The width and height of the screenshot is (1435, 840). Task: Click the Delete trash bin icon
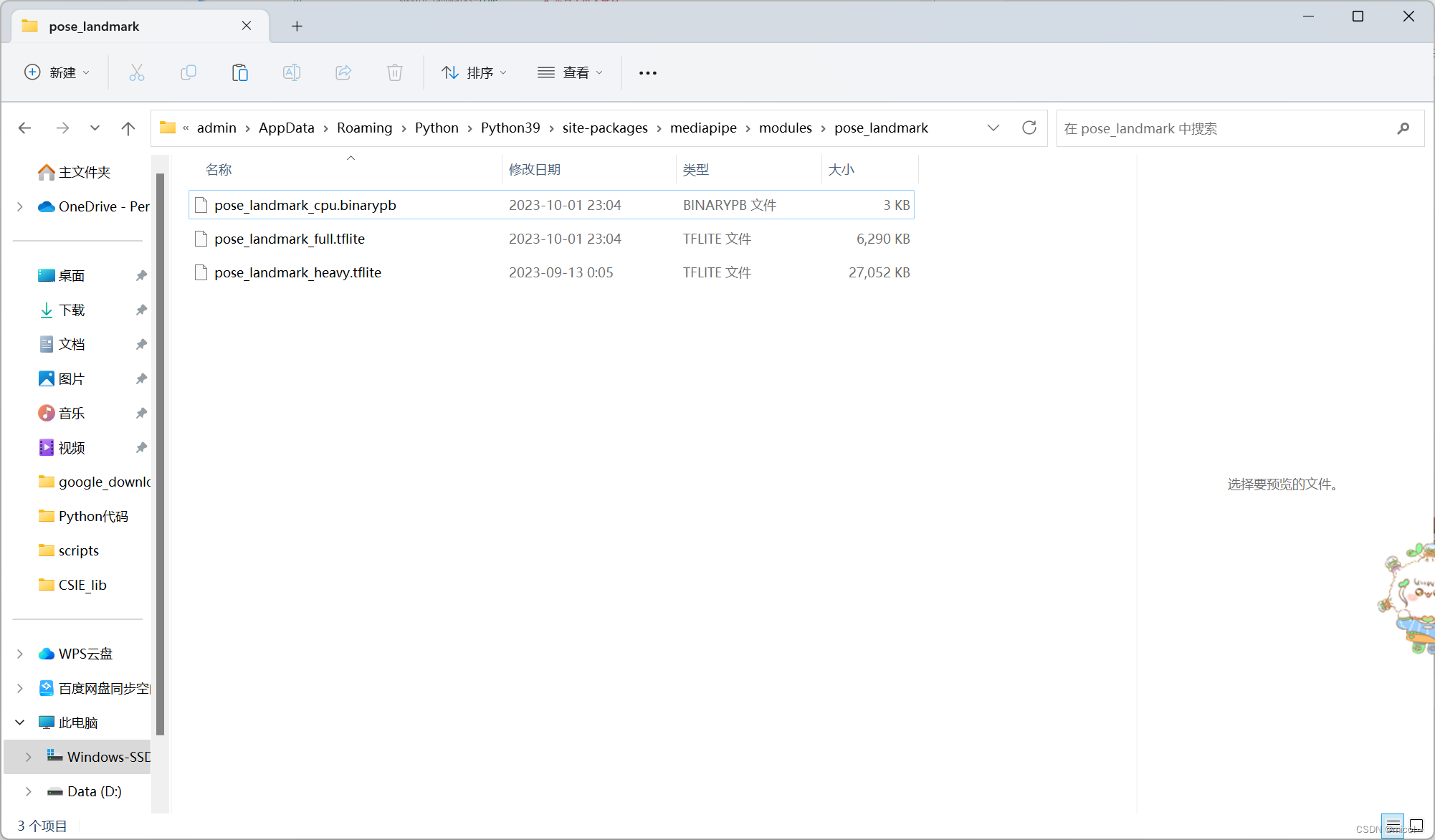(395, 72)
